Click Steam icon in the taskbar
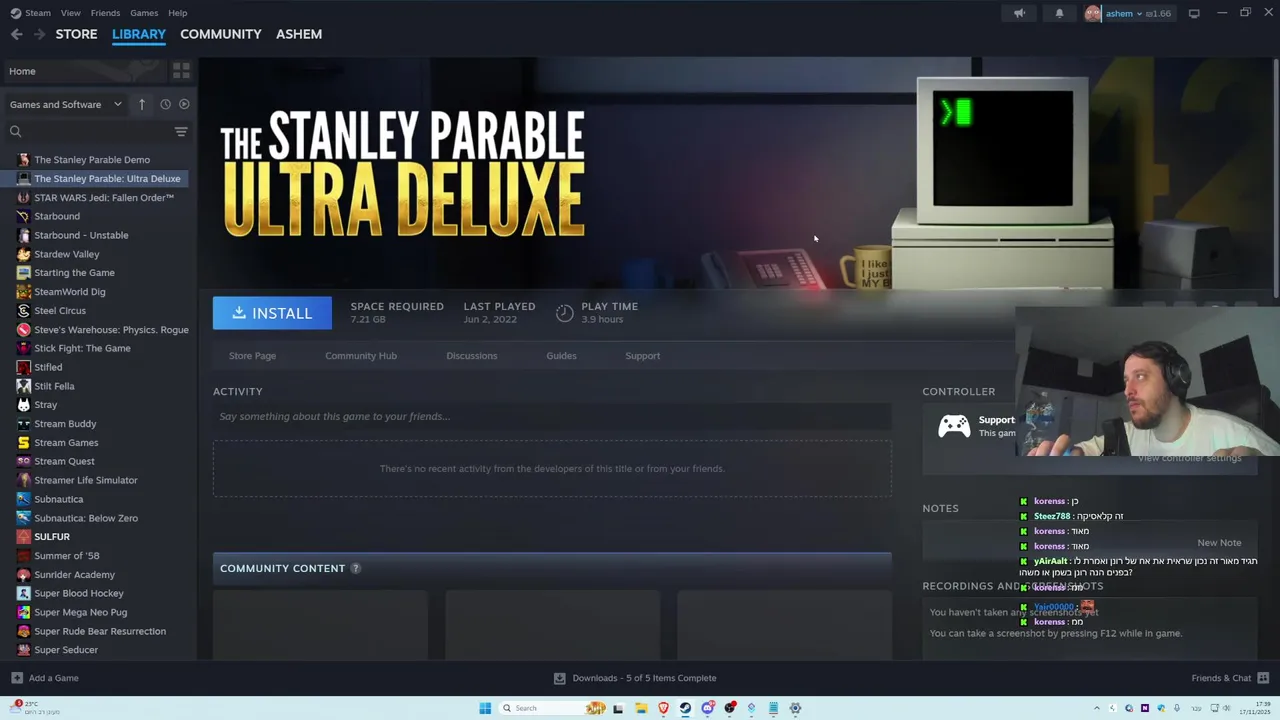Viewport: 1280px width, 720px height. point(685,708)
